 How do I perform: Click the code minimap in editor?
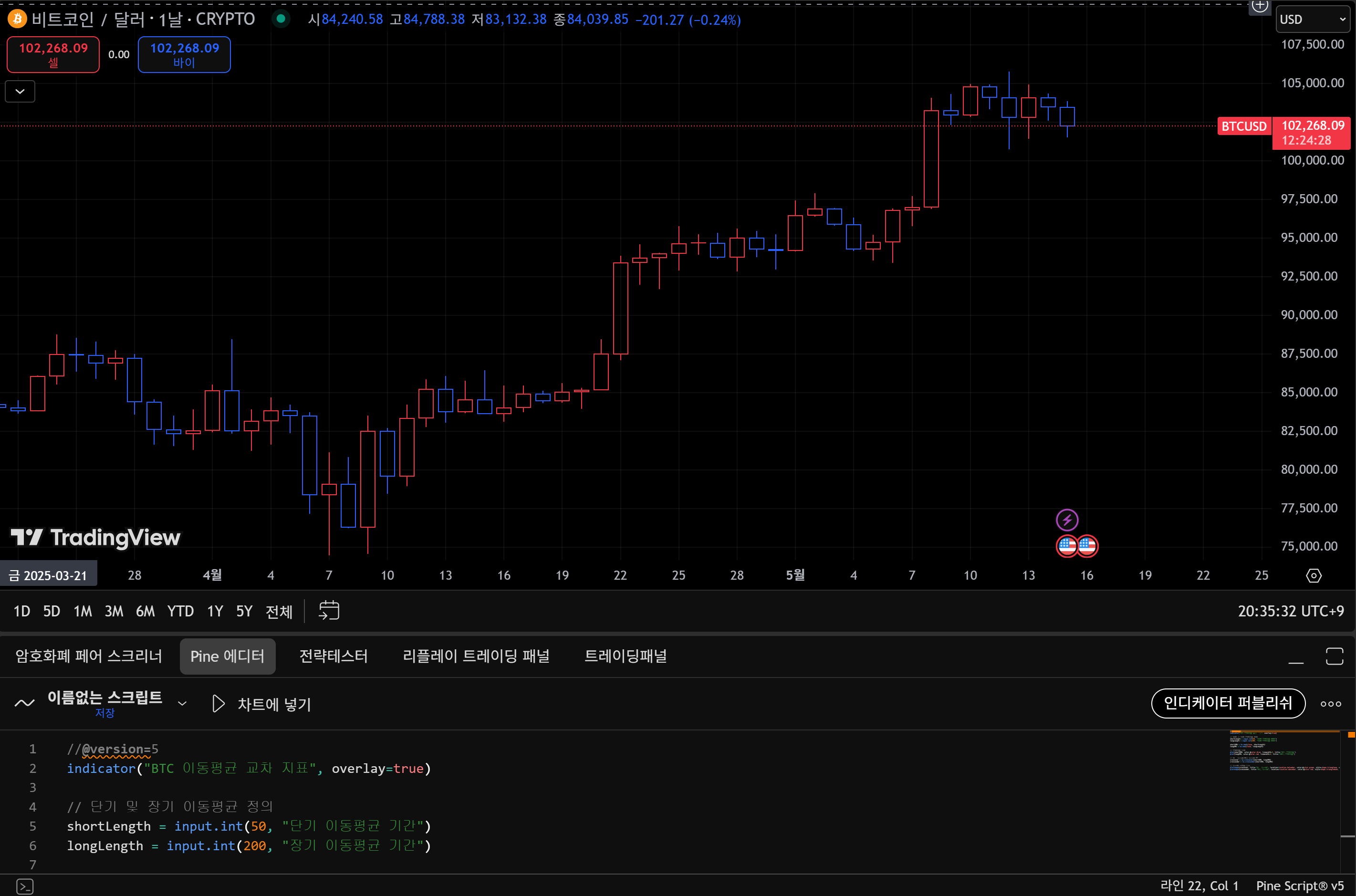[1283, 751]
